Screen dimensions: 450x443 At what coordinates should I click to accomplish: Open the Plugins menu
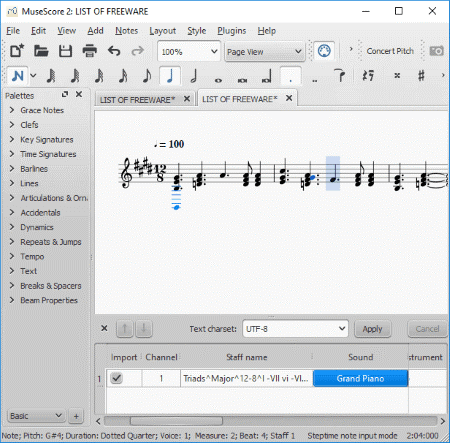pos(232,31)
